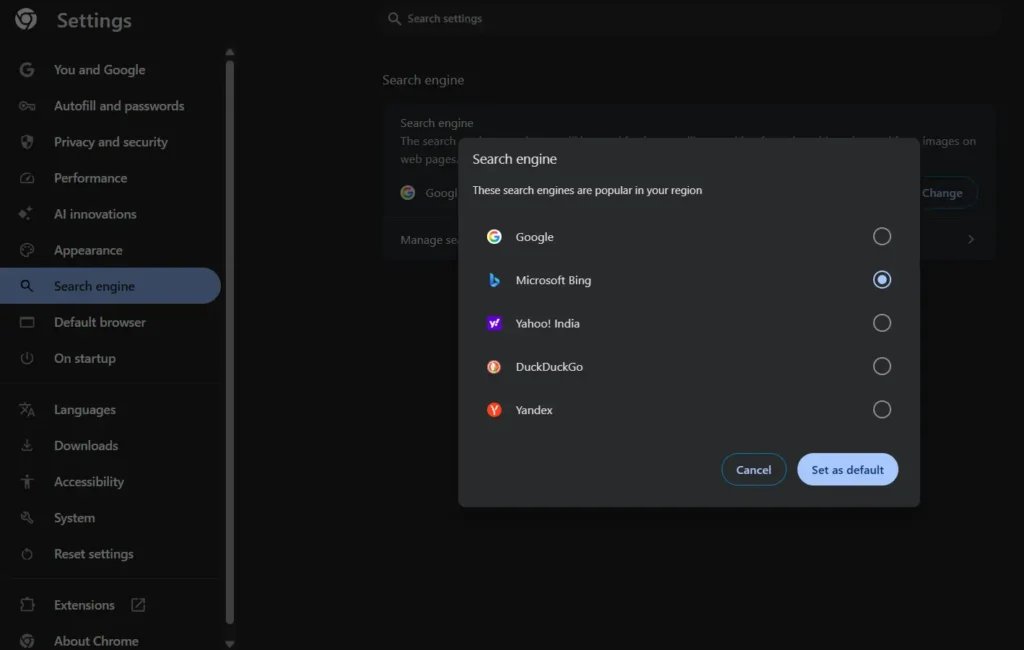Click the DuckDuckGo label text
The height and width of the screenshot is (650, 1024).
[x=549, y=366]
